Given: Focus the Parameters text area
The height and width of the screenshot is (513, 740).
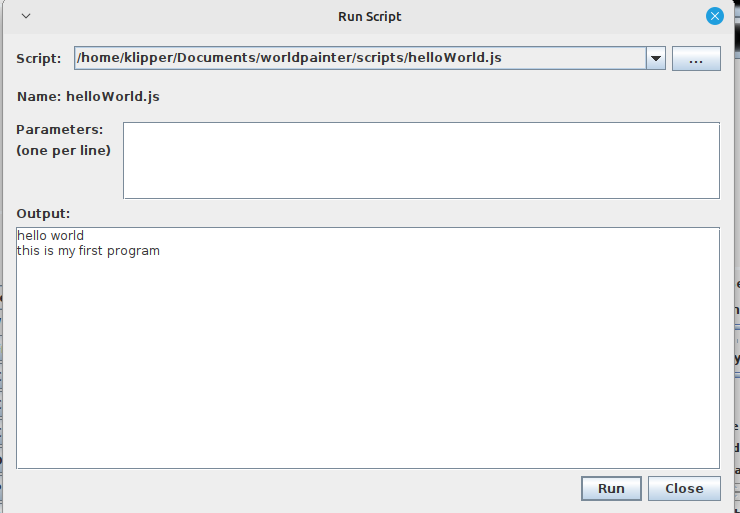Looking at the screenshot, I should tap(420, 160).
